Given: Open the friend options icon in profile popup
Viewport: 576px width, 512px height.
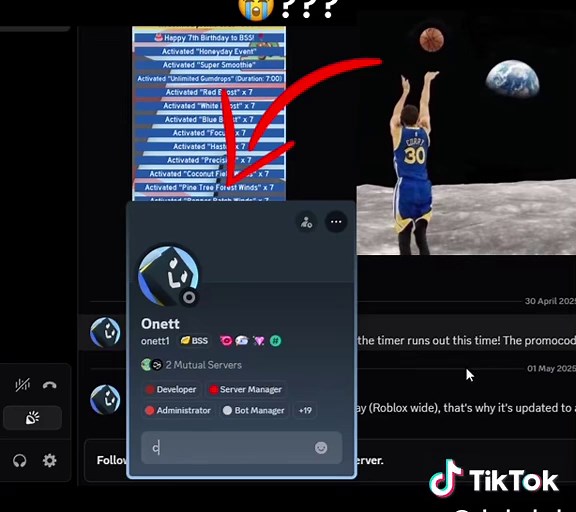Looking at the screenshot, I should coord(306,222).
